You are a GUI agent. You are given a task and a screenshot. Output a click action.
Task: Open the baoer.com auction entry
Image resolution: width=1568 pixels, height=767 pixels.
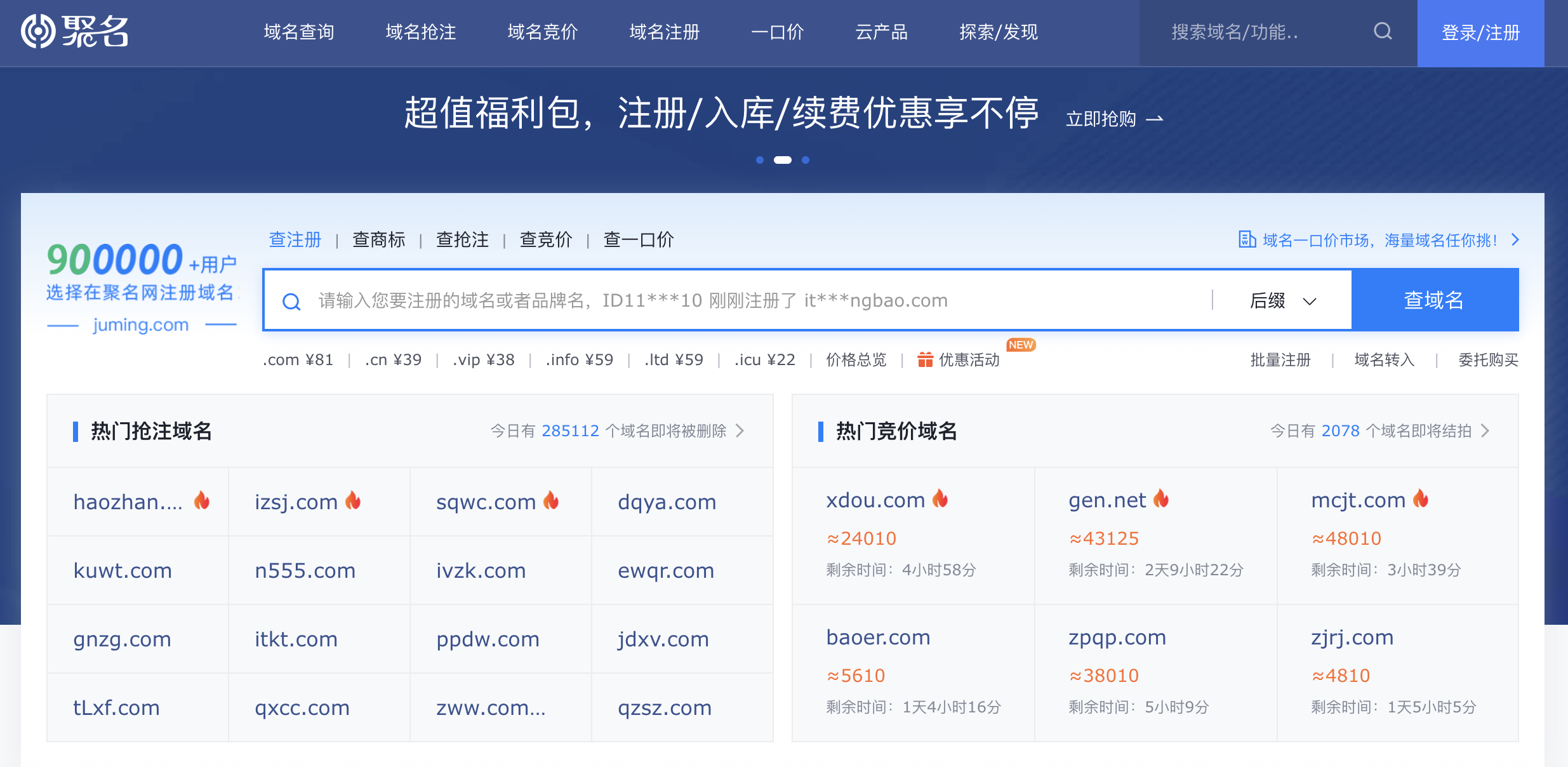[x=879, y=637]
